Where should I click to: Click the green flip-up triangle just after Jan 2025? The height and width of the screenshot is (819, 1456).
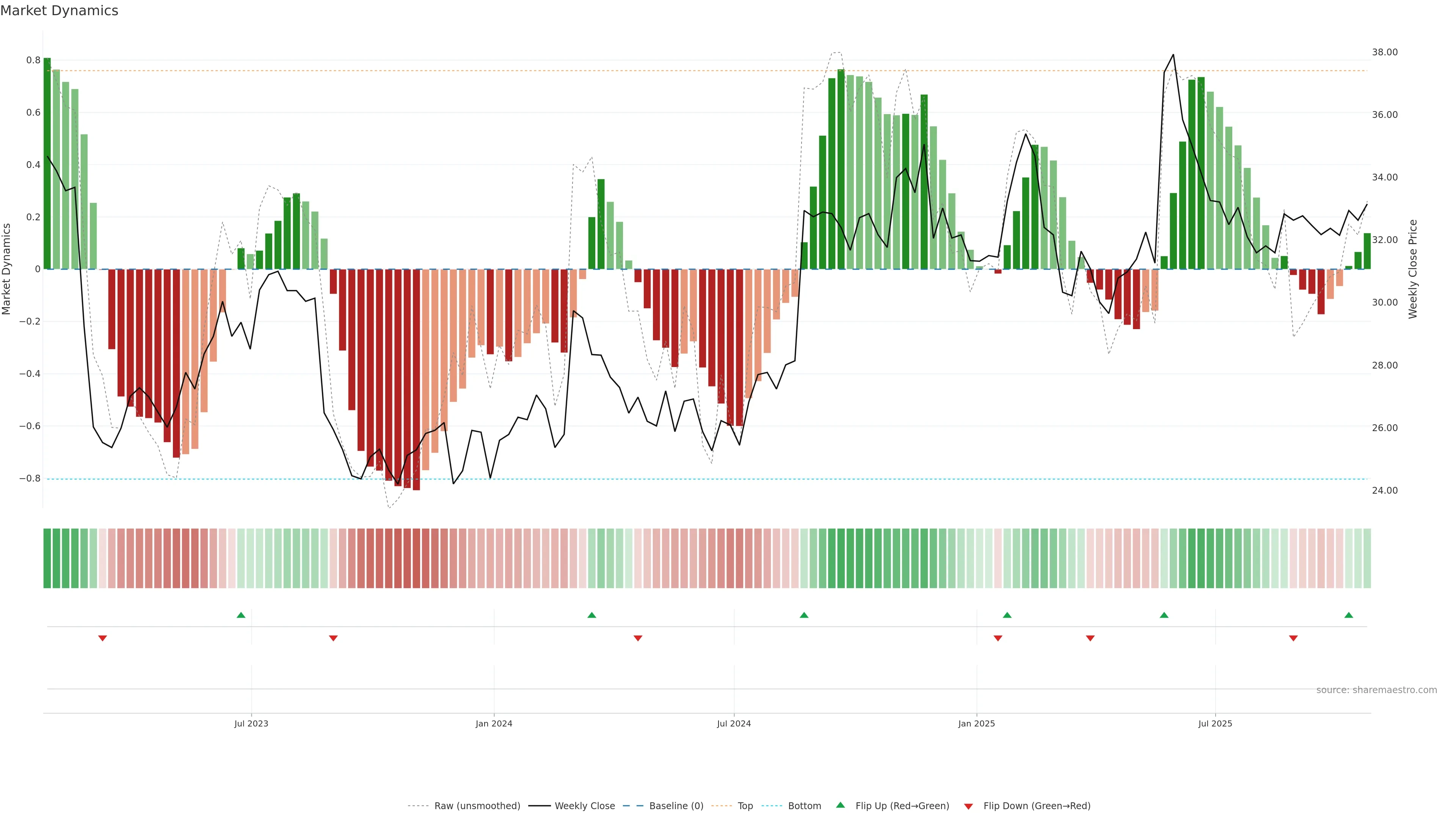pos(1007,615)
